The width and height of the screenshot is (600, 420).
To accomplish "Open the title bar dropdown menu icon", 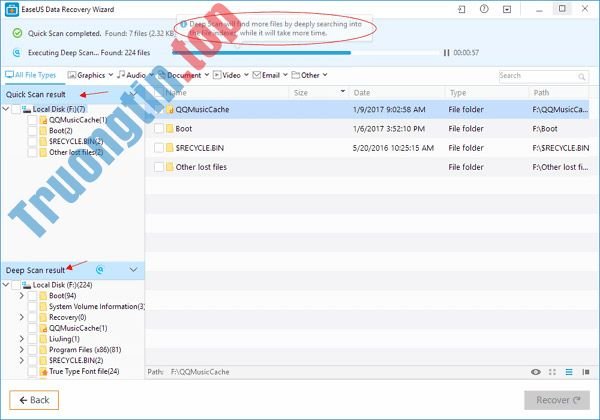I will 507,9.
